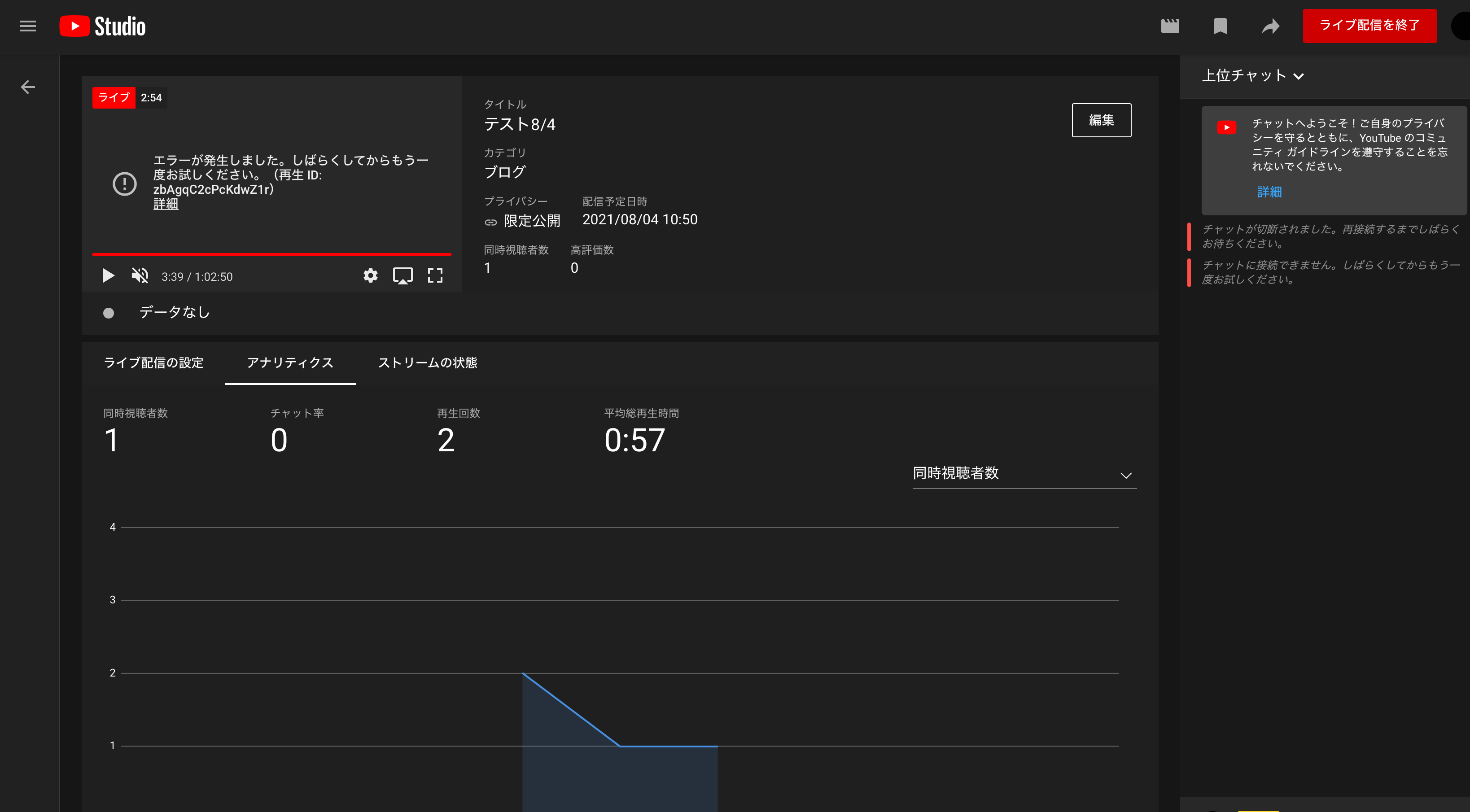Click the YouTube Studio logo
The height and width of the screenshot is (812, 1470).
click(103, 26)
